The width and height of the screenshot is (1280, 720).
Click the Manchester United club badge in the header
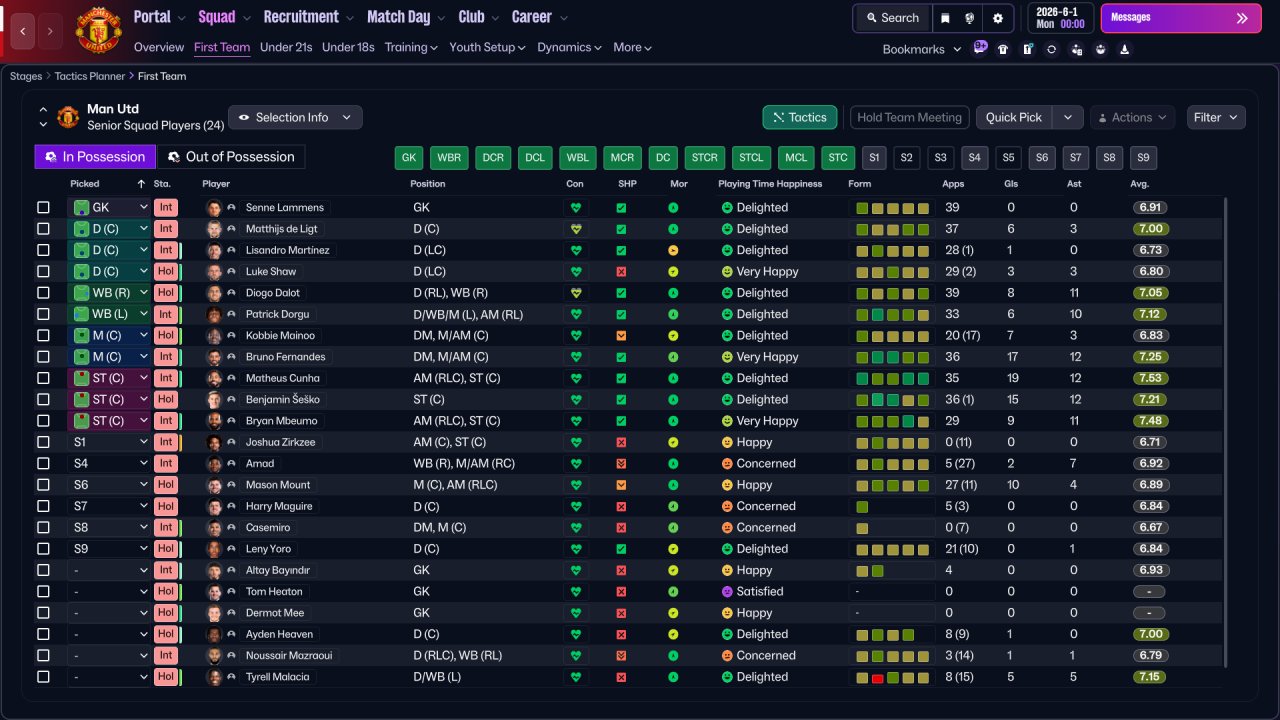coord(98,30)
